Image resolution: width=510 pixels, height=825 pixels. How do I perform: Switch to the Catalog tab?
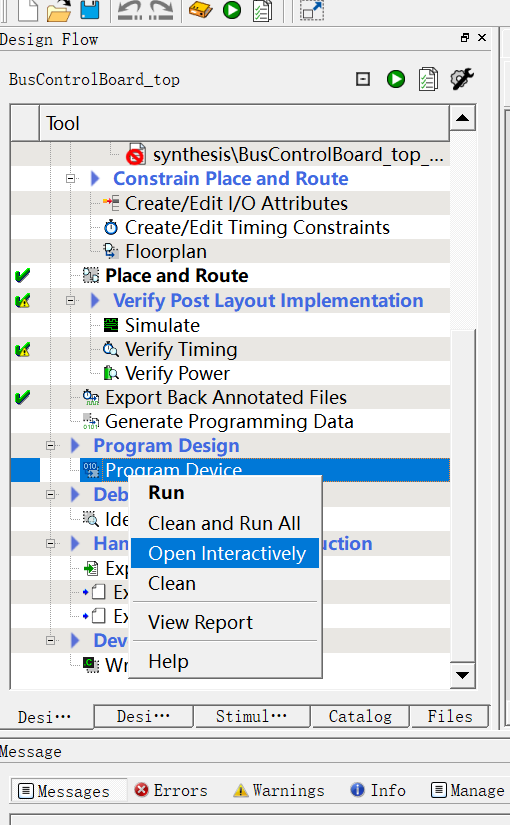tap(360, 717)
